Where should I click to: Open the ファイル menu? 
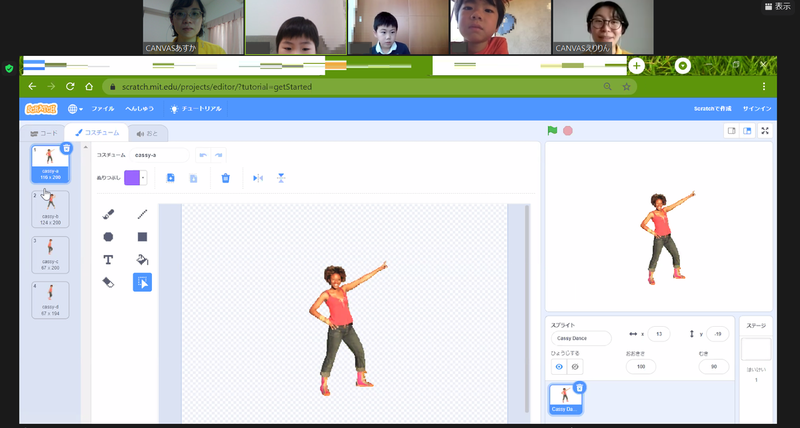tap(103, 108)
